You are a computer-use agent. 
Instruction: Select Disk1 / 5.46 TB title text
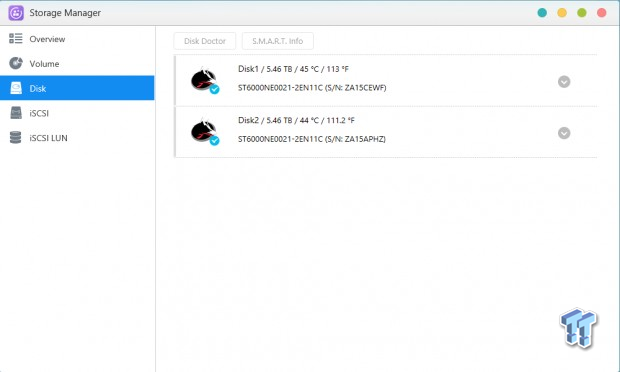pyautogui.click(x=293, y=69)
